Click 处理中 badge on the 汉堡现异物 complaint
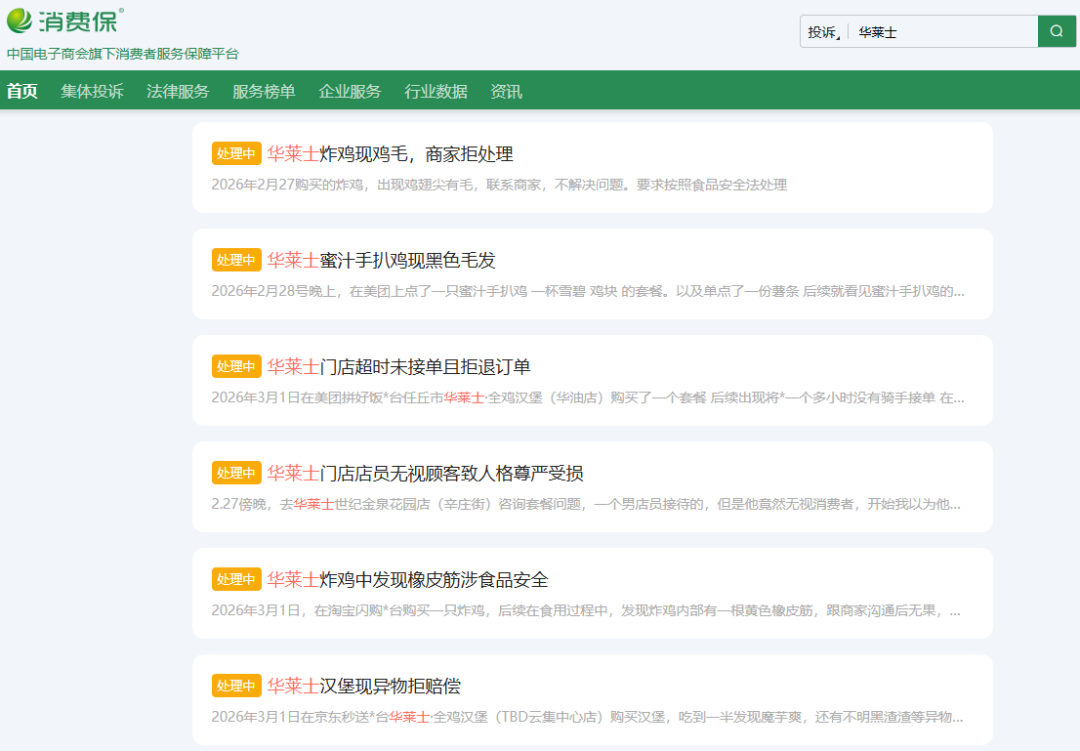The width and height of the screenshot is (1080, 751). pyautogui.click(x=236, y=686)
